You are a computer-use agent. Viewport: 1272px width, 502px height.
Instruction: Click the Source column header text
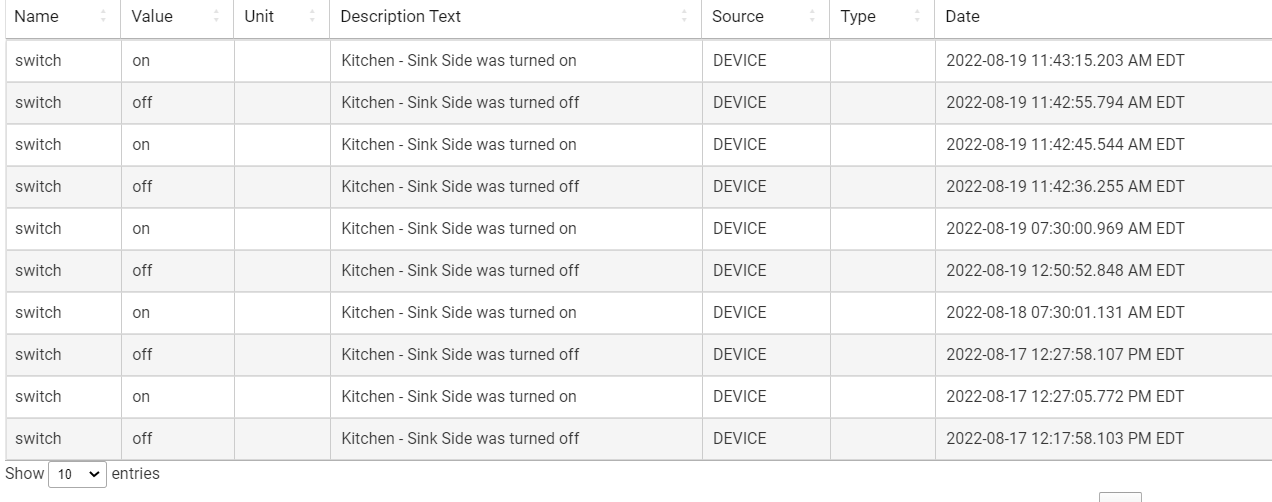coord(738,16)
